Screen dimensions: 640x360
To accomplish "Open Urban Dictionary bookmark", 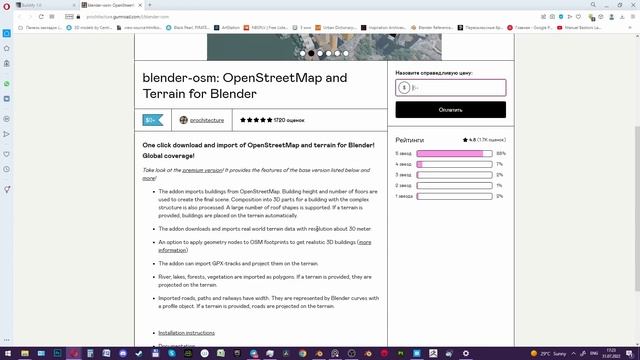I will coord(336,28).
